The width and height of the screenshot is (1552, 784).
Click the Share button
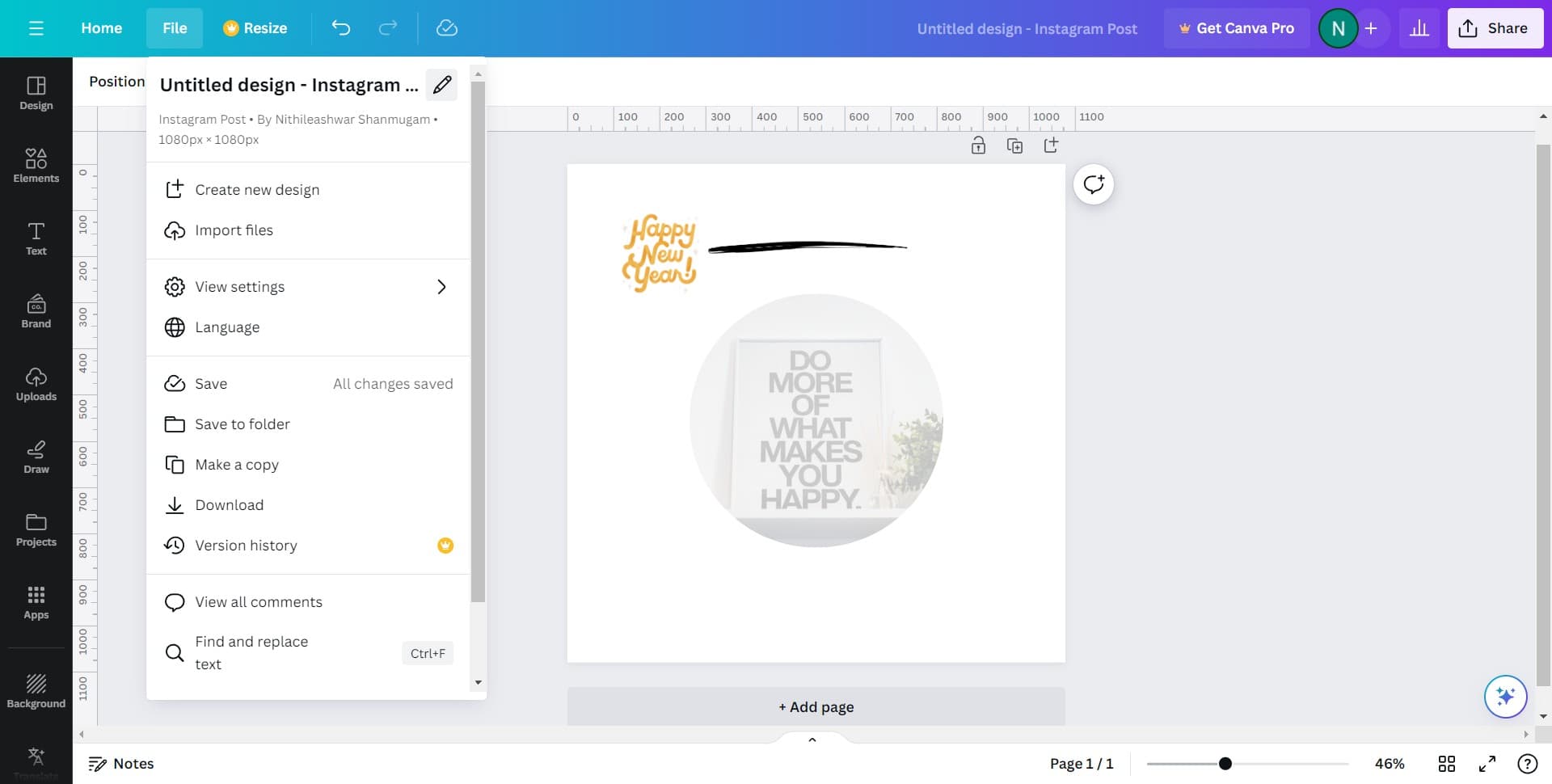[x=1495, y=28]
